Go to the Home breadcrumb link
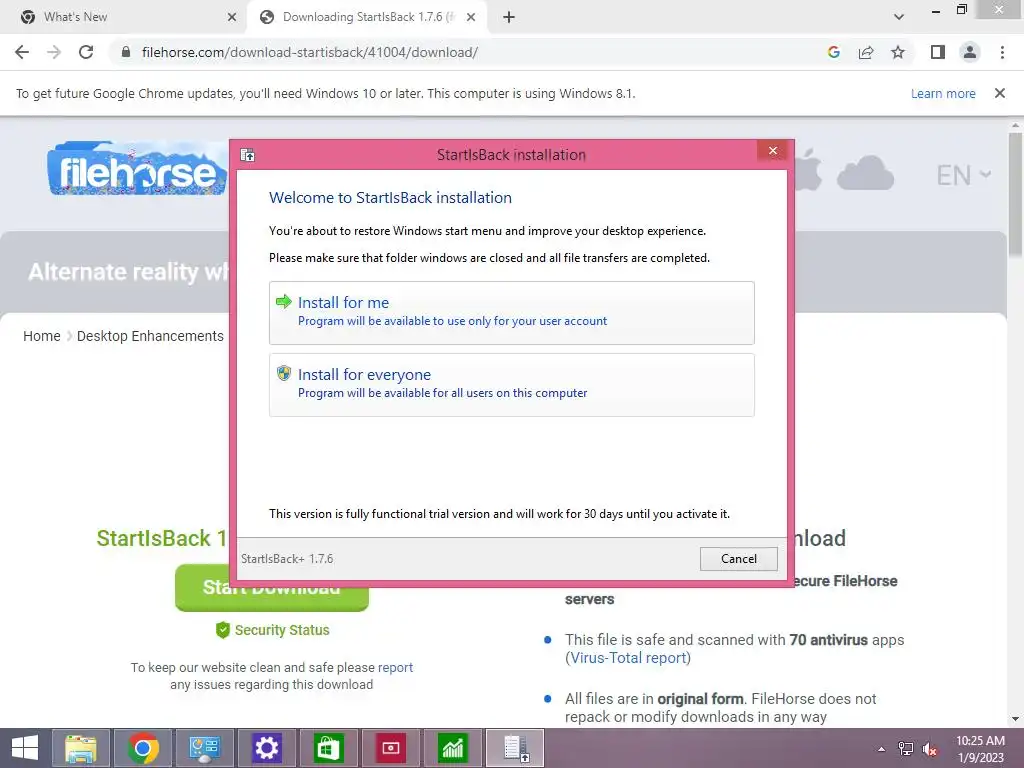This screenshot has width=1024, height=768. 42,336
